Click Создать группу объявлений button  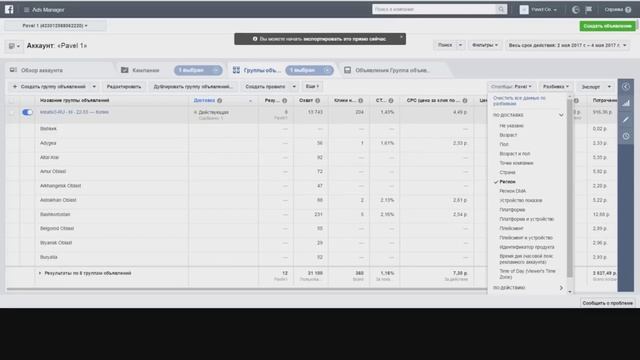[x=49, y=87]
